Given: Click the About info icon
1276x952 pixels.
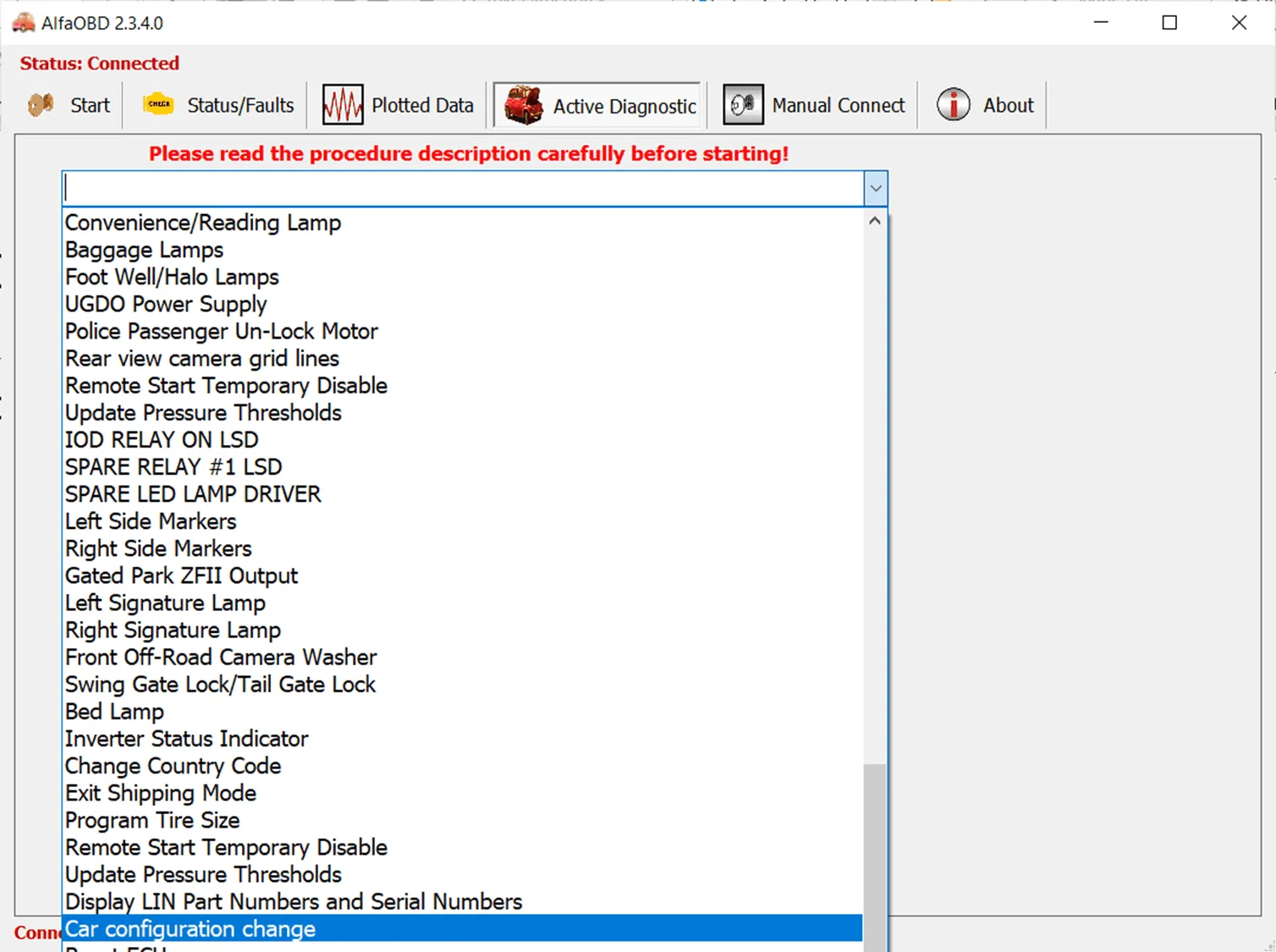Looking at the screenshot, I should (953, 105).
